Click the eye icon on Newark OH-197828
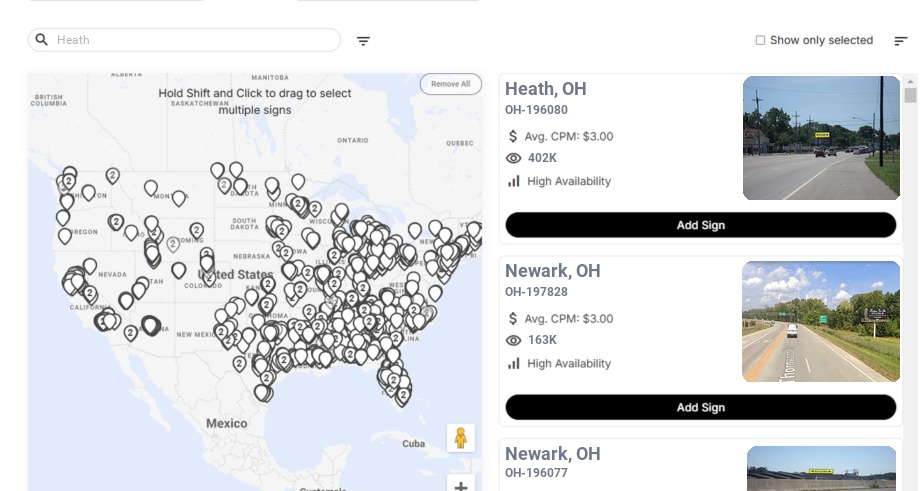 [x=514, y=340]
